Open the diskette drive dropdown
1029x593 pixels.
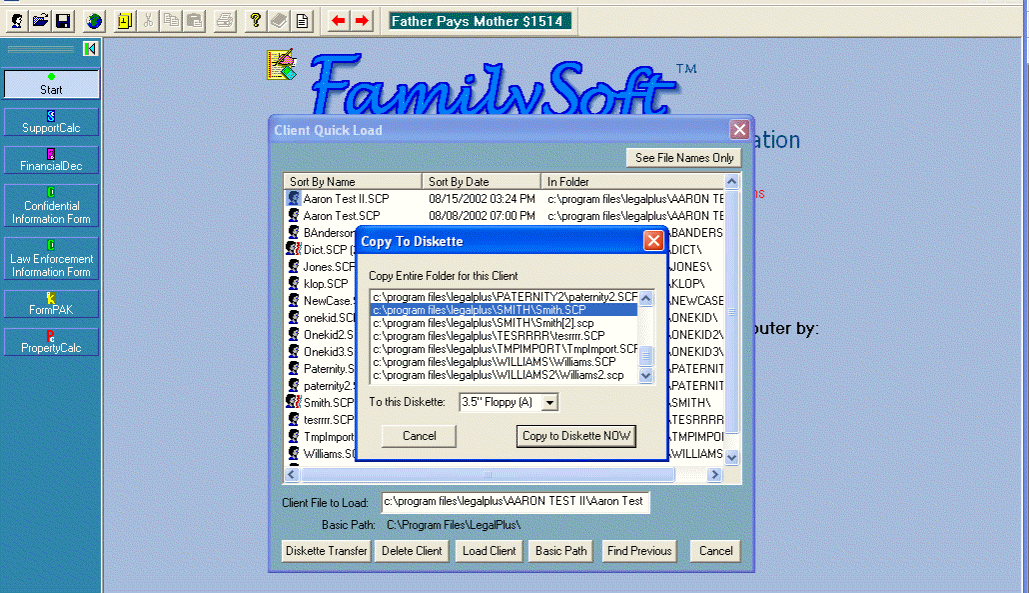tap(549, 402)
